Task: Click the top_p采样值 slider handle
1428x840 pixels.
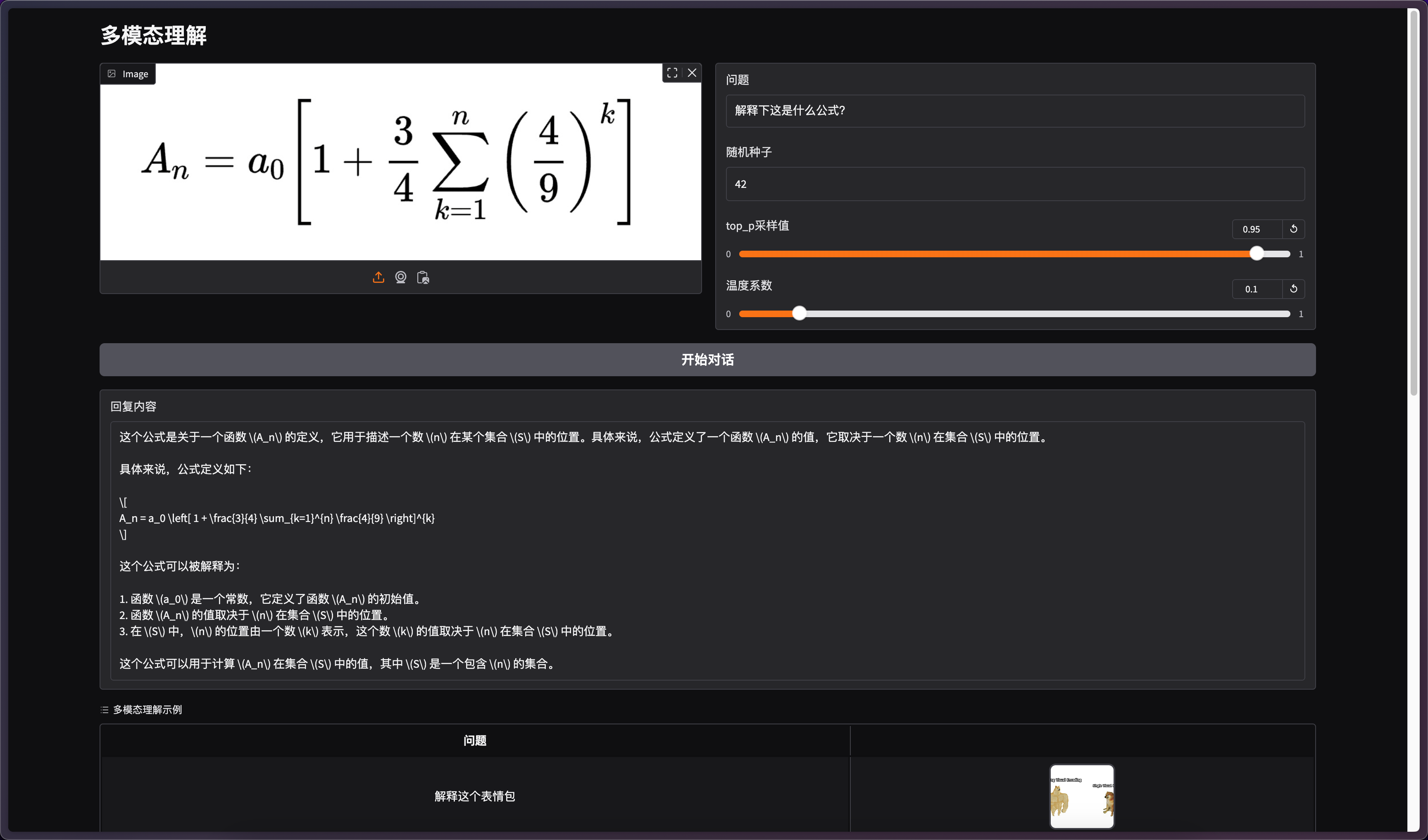Action: [1256, 254]
